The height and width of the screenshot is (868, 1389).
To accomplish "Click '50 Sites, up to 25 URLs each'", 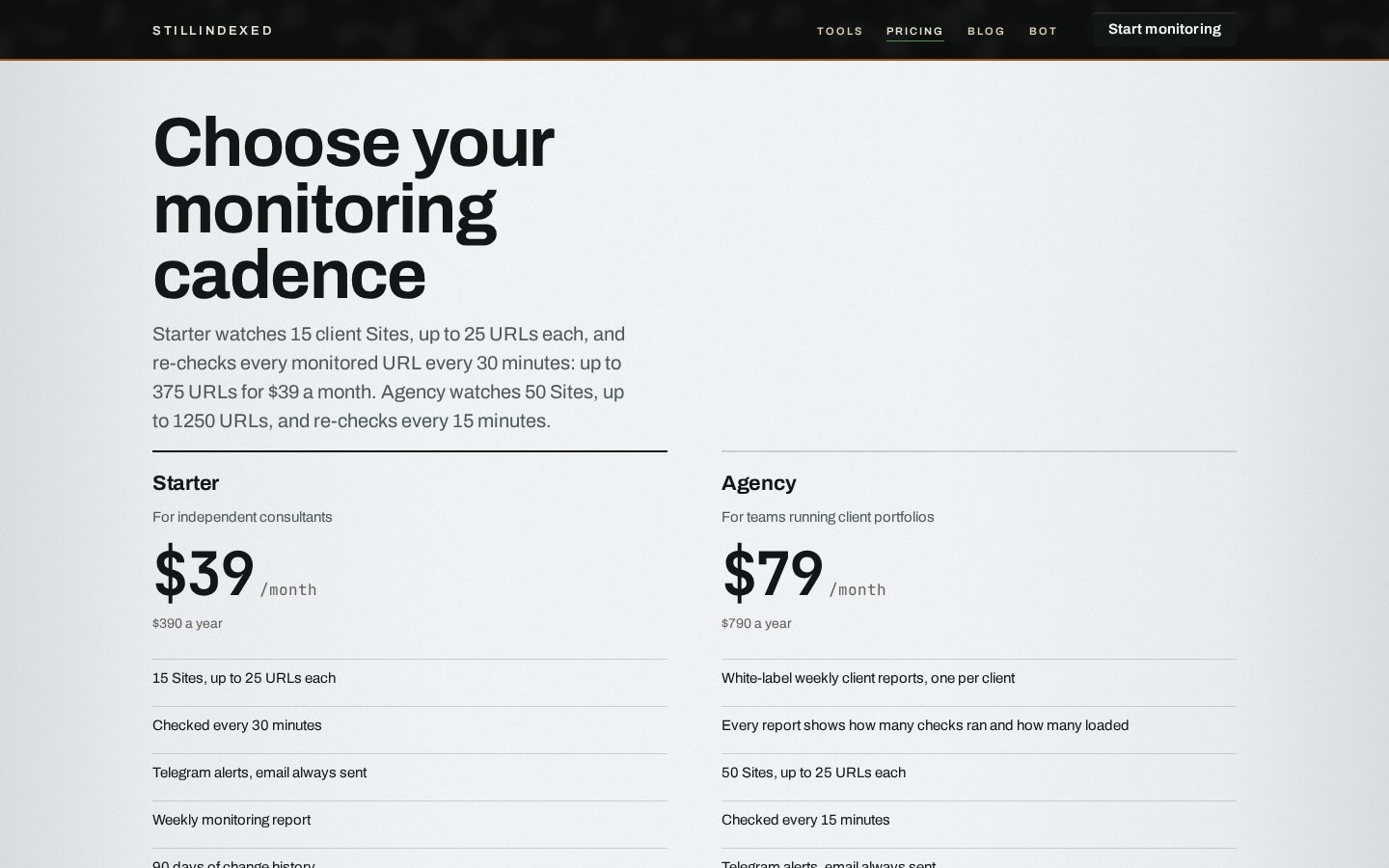I will 813,773.
